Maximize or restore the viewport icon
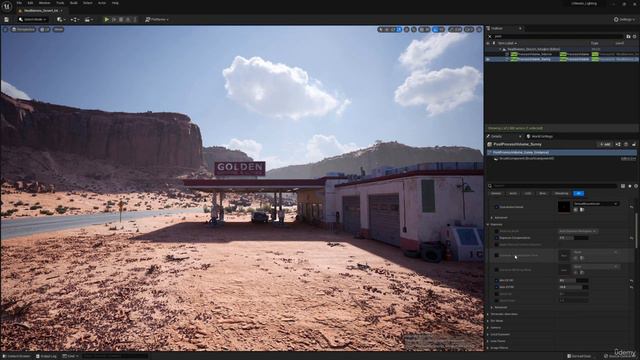640x360 pixels. (x=479, y=29)
